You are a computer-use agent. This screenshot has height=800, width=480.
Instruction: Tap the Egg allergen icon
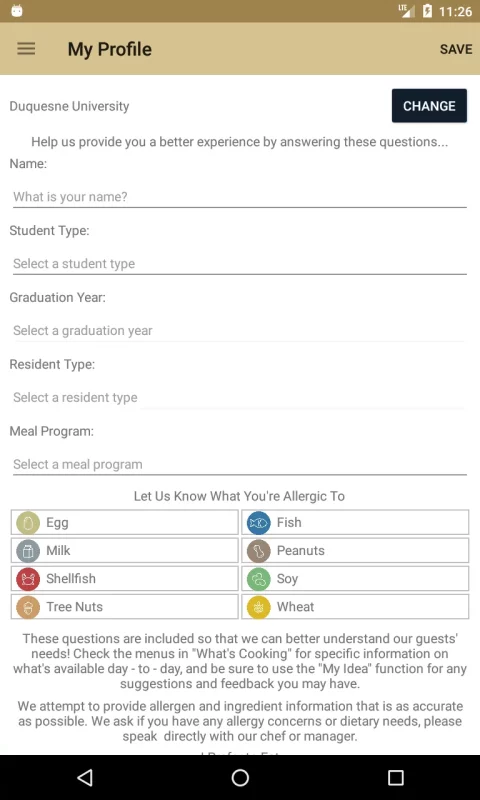[28, 523]
